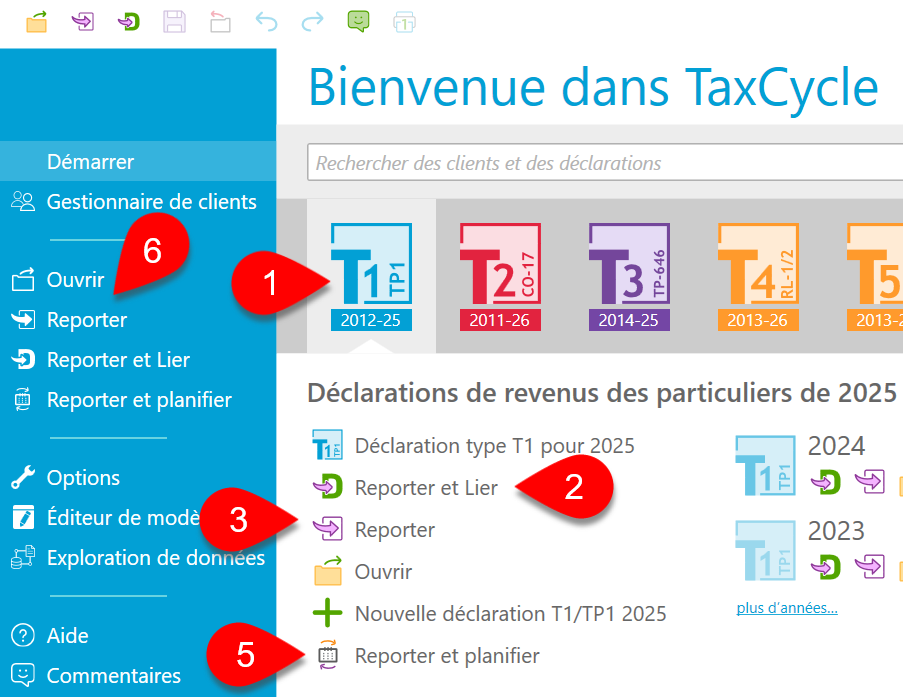Screen dimensions: 903x697
Task: Click the client and return search field
Action: (605, 163)
